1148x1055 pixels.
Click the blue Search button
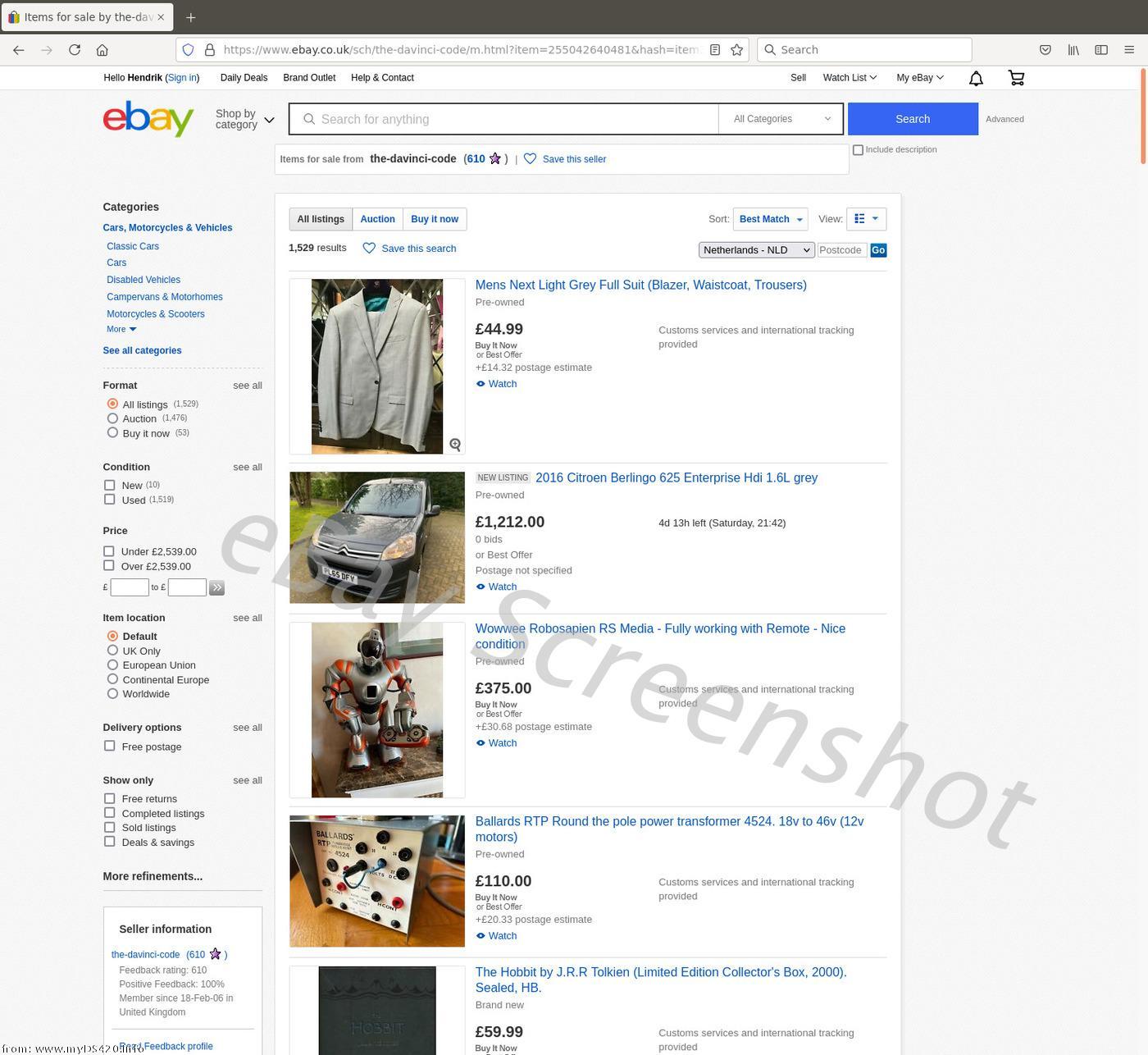tap(913, 119)
